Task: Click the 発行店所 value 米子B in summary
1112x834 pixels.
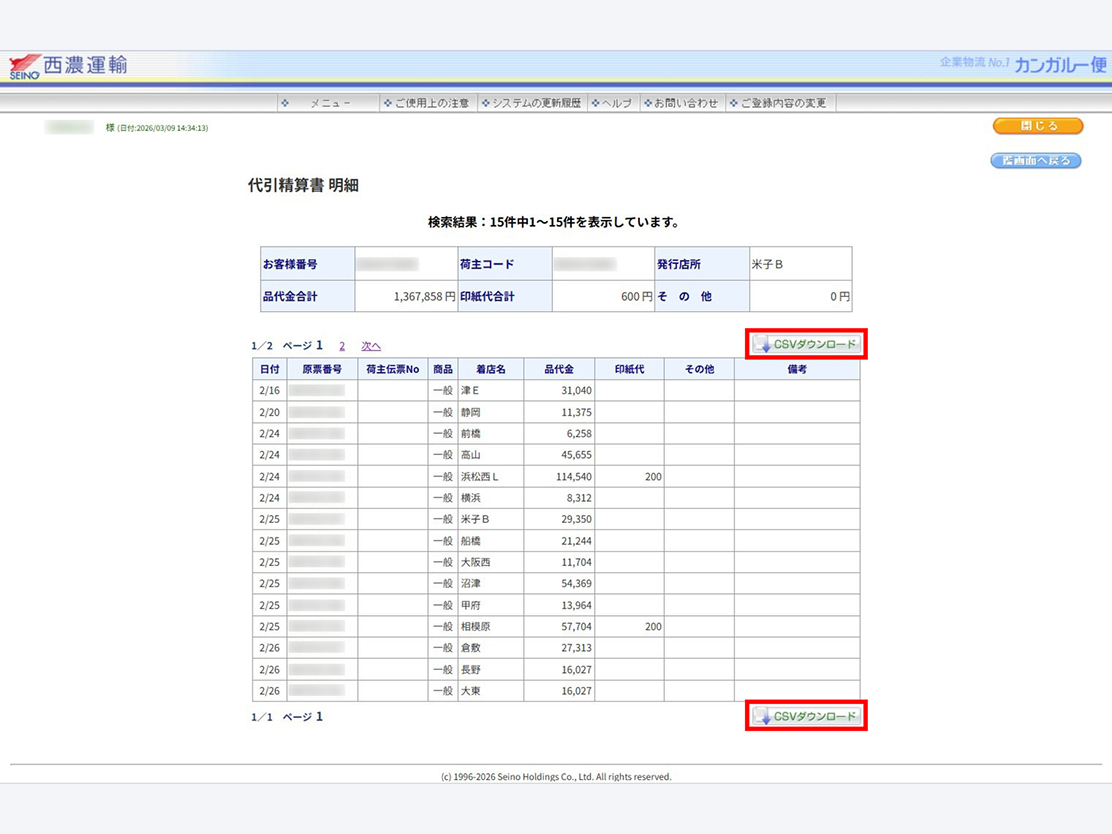Action: (767, 264)
